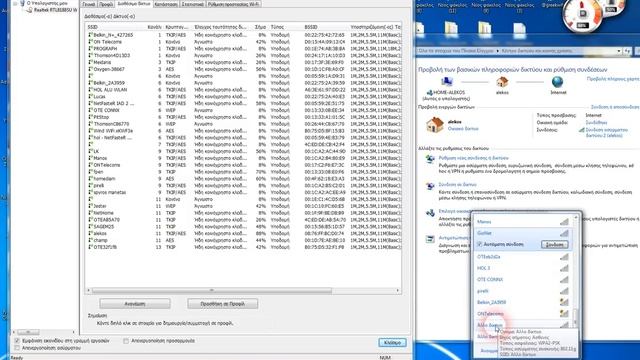Select the ON Telecoms channel 1 network icon
Screen dimensions: 640x360
90,42
